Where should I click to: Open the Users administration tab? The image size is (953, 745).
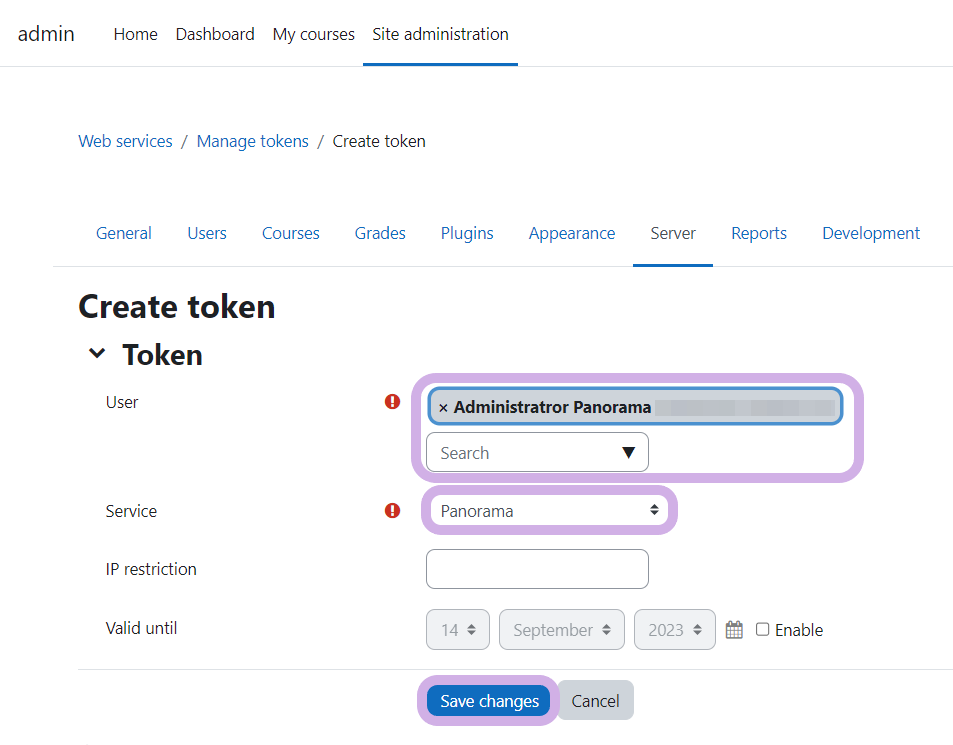coord(207,233)
